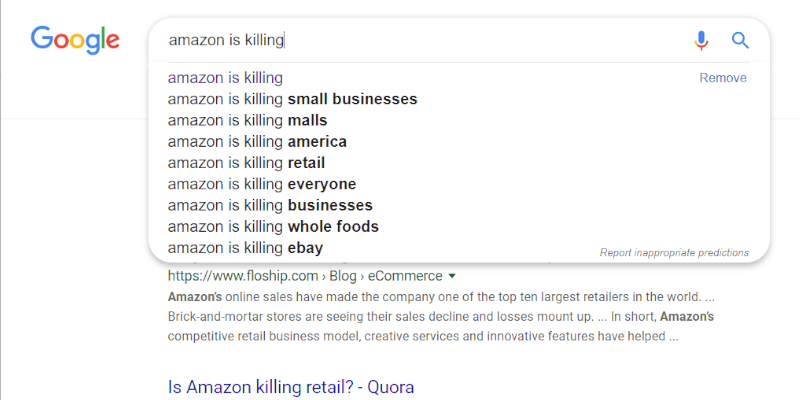800x400 pixels.
Task: Click the floship.com URL breadcrumb
Action: (x=243, y=276)
